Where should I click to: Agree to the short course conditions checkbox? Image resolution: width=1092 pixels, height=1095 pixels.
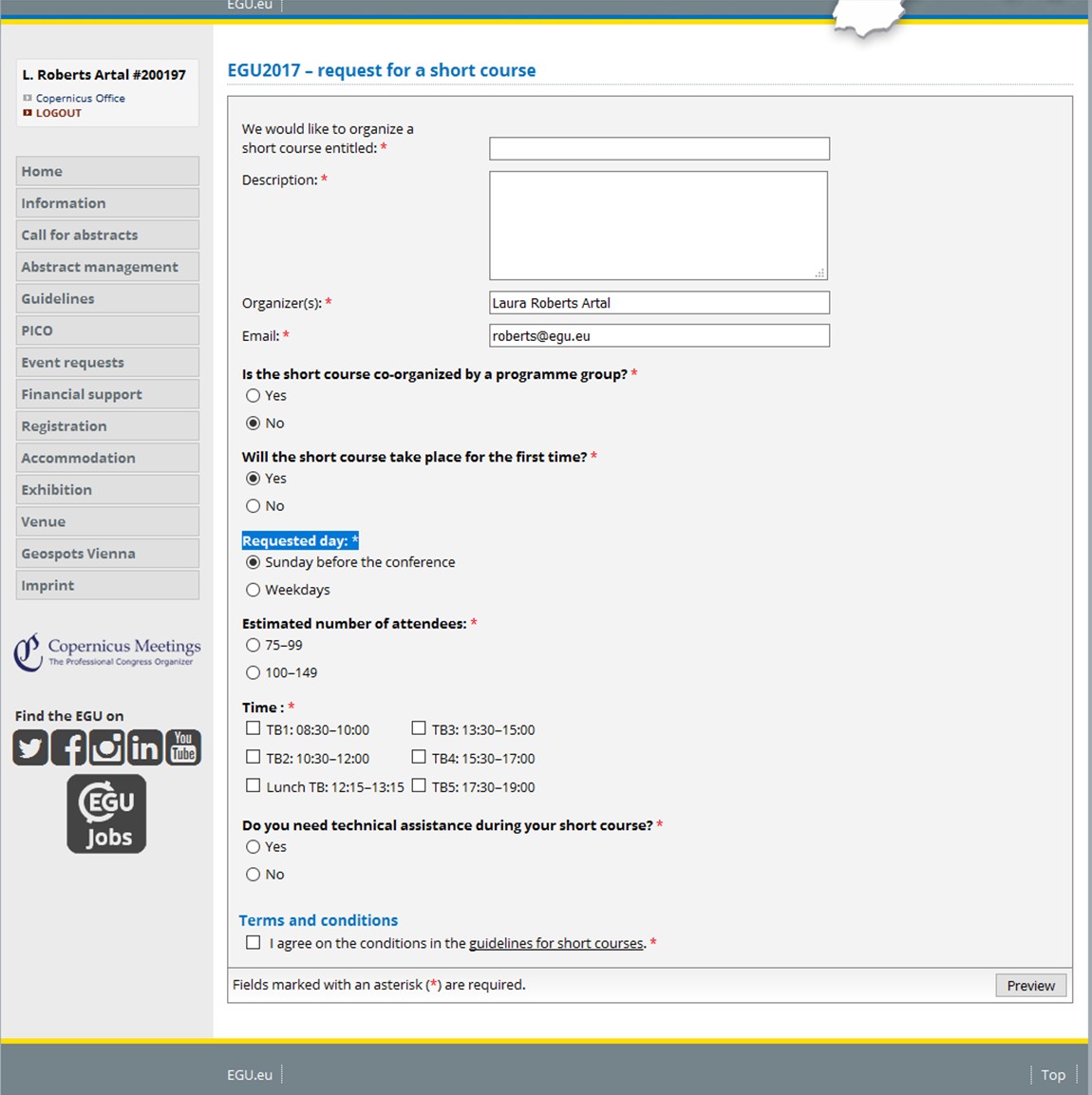tap(253, 943)
